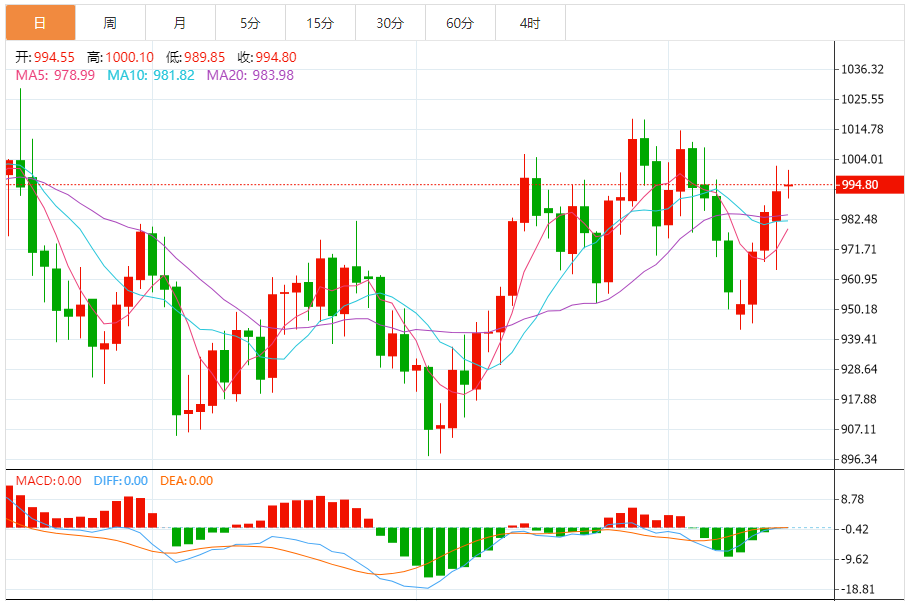Click the low price 低:989.85
This screenshot has width=909, height=601.
(x=195, y=57)
